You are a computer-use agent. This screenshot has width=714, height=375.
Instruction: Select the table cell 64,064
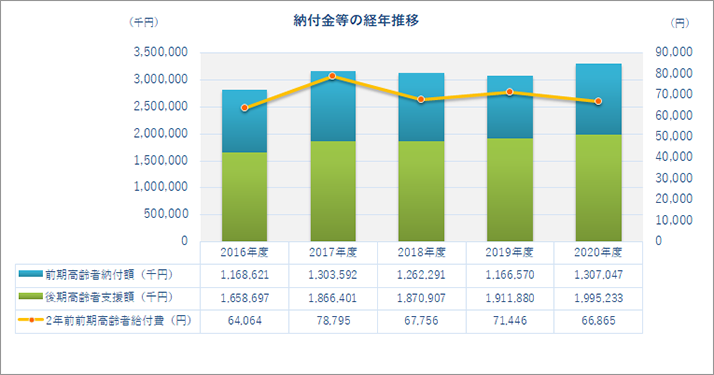[x=245, y=321]
